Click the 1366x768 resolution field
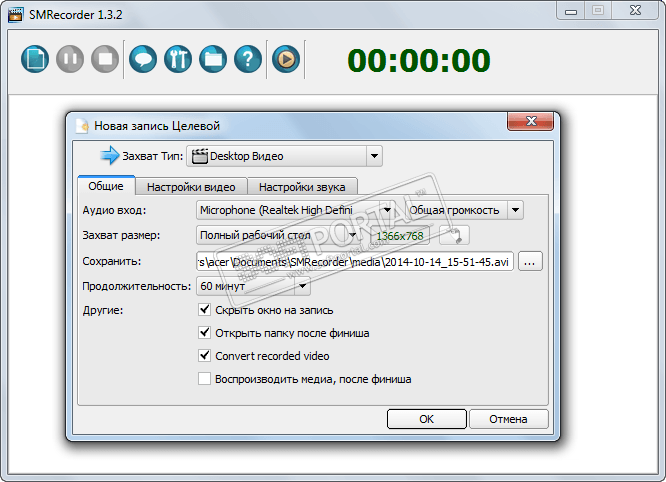 pyautogui.click(x=400, y=236)
